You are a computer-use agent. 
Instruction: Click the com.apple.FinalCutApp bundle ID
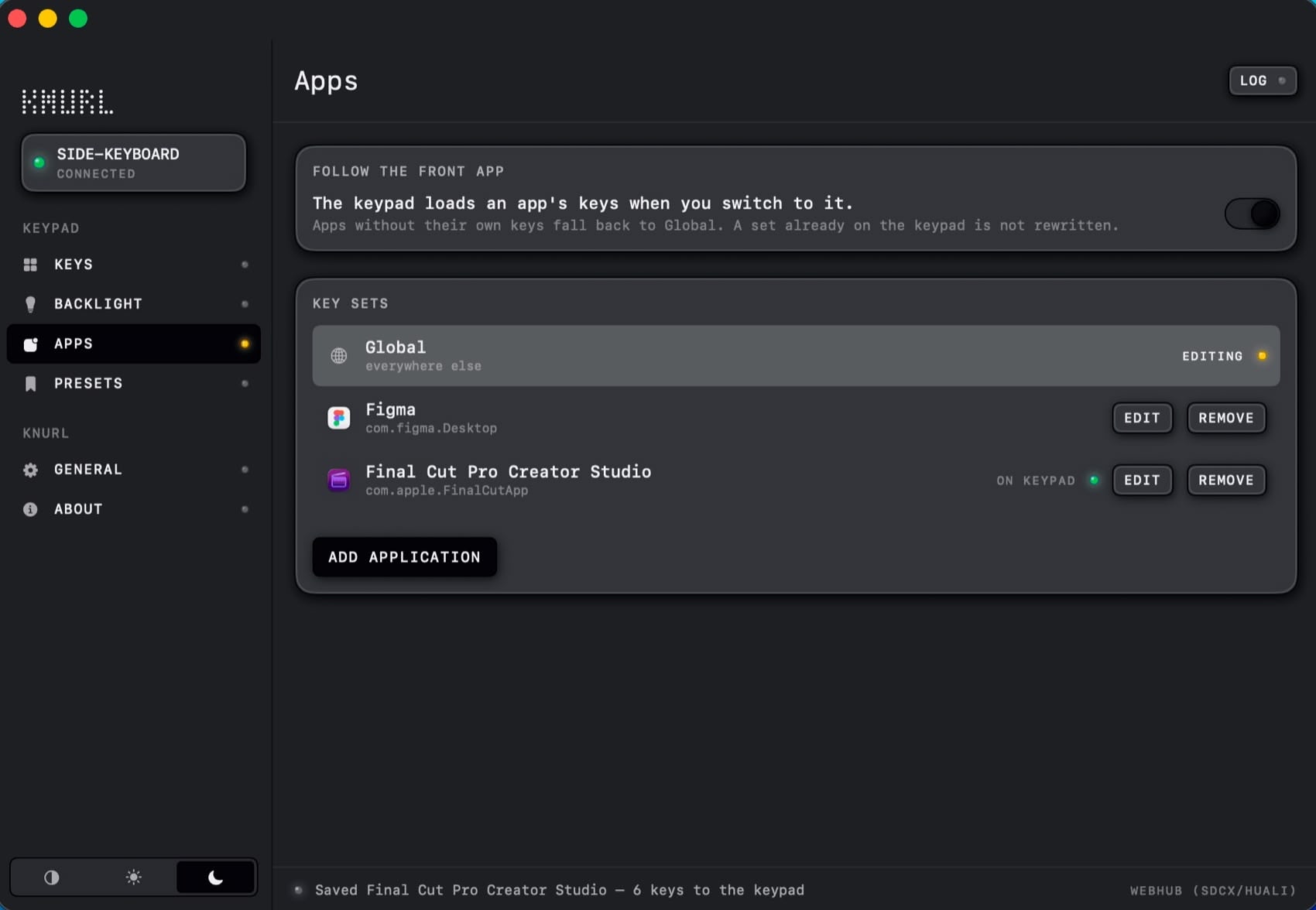447,490
